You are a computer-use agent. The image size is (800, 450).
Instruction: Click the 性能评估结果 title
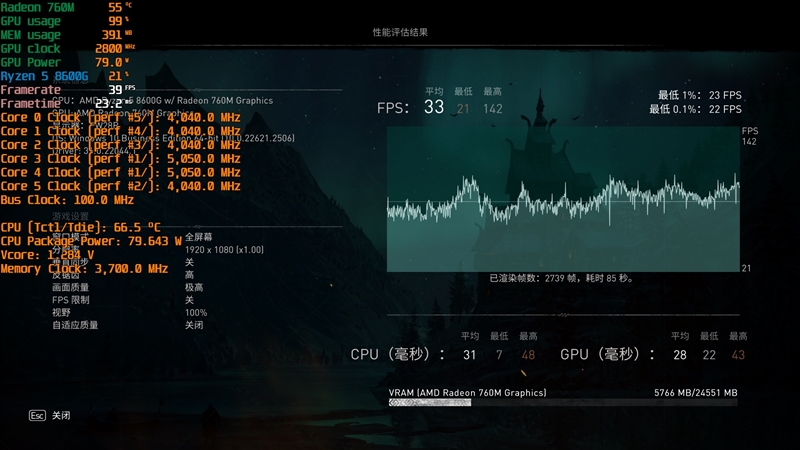pos(400,32)
